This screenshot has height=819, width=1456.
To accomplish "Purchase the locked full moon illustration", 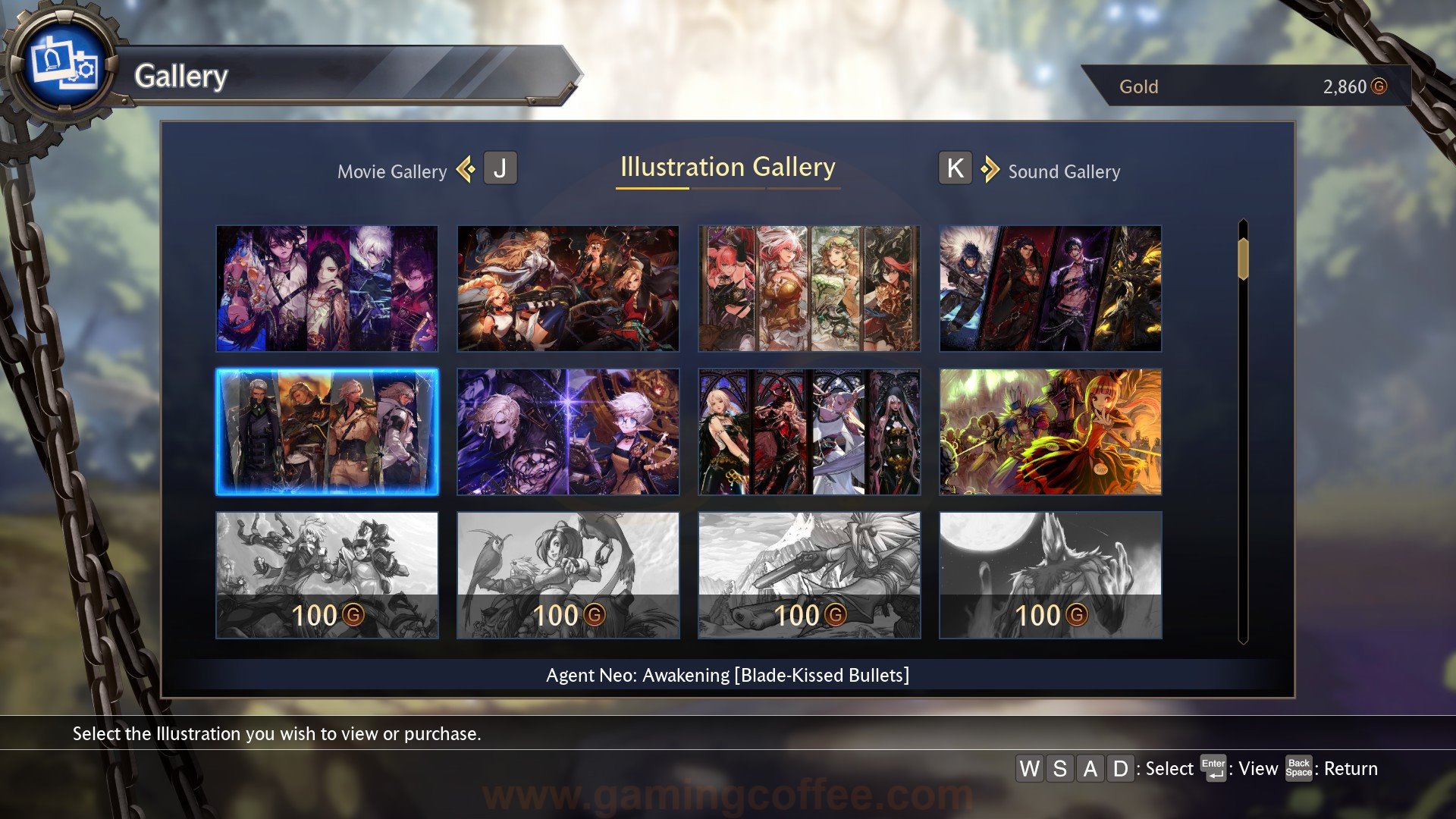I will (x=1050, y=575).
